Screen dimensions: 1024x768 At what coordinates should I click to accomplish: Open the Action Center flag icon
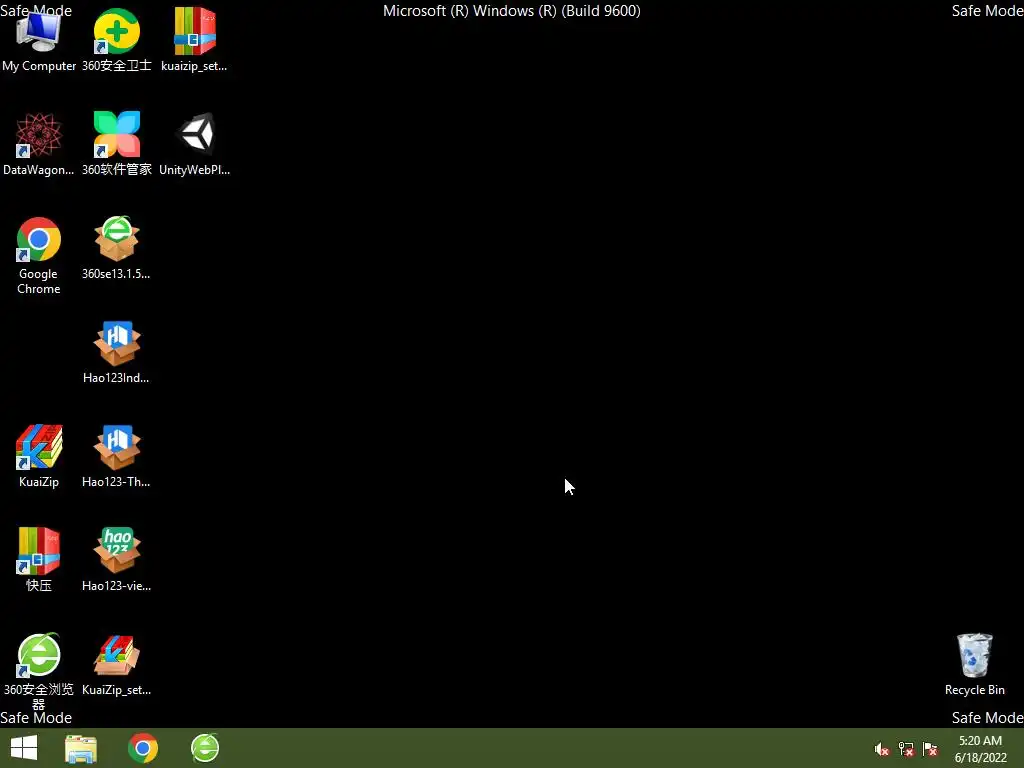click(x=930, y=749)
